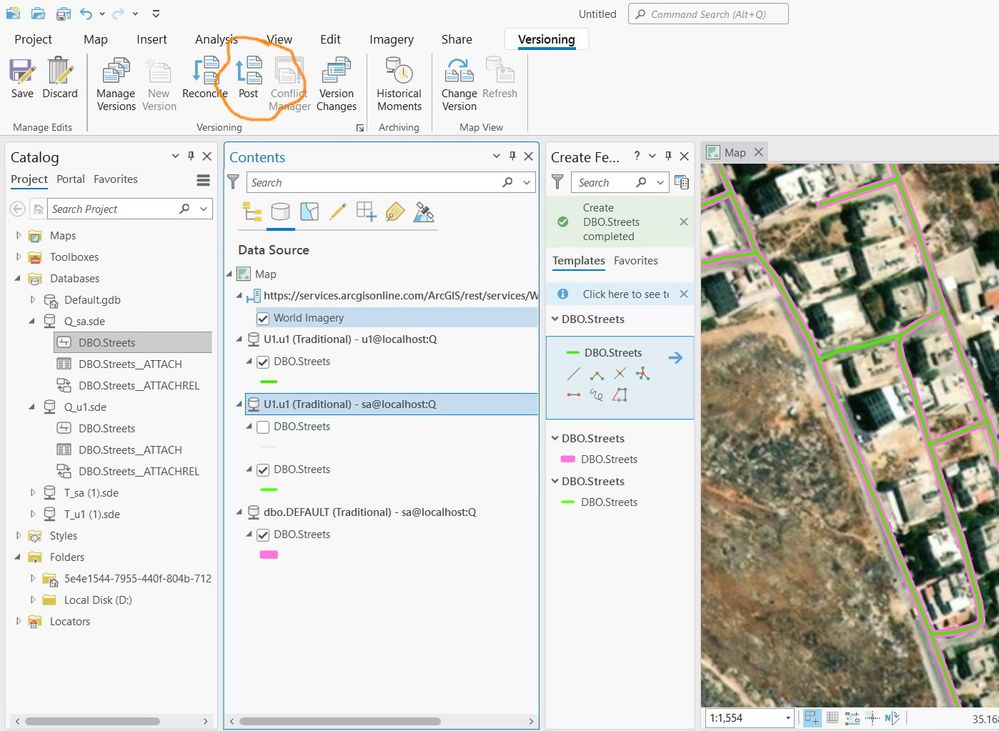The width and height of the screenshot is (999, 731).
Task: Expand the Default.gdb tree node
Action: (33, 300)
